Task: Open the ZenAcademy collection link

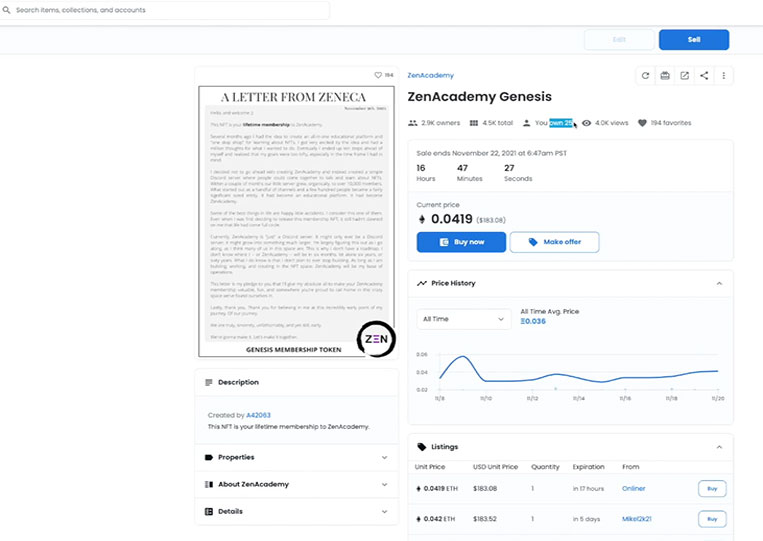Action: (431, 75)
